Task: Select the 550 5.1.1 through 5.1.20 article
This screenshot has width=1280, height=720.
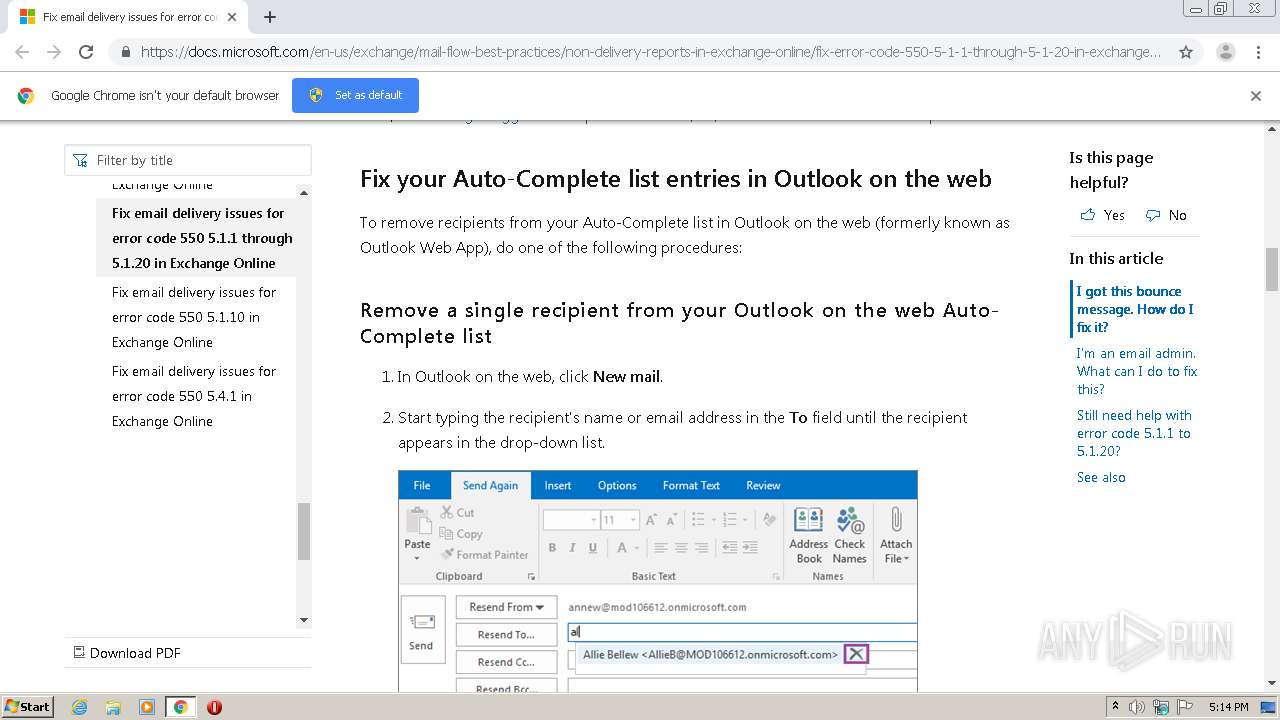Action: click(202, 238)
